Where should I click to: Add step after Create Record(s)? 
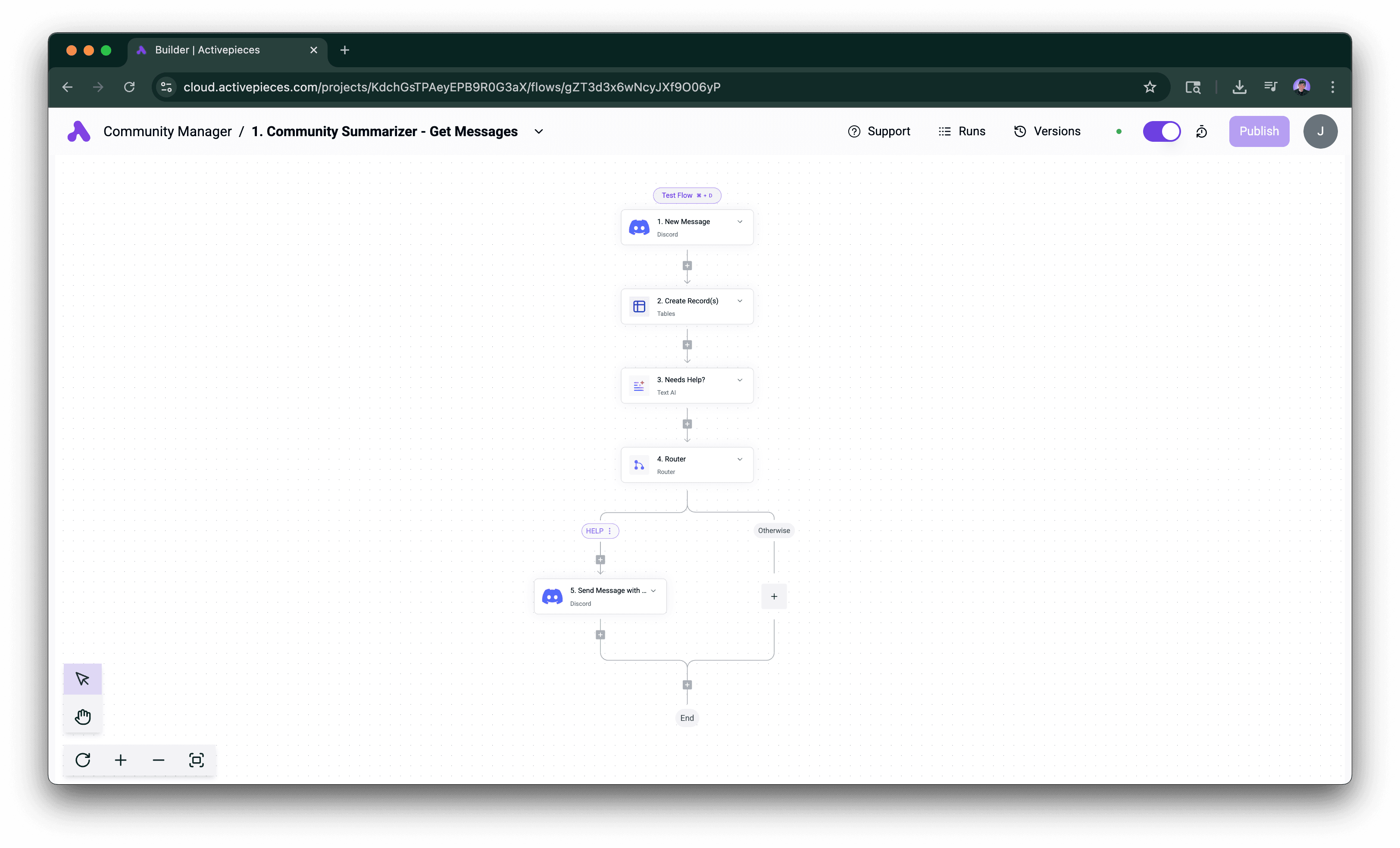click(x=687, y=345)
